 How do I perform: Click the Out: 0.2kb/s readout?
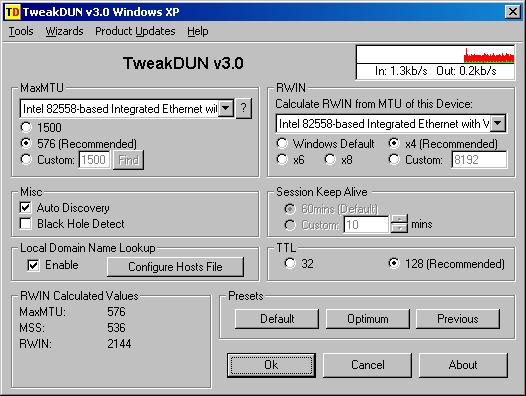coord(466,71)
